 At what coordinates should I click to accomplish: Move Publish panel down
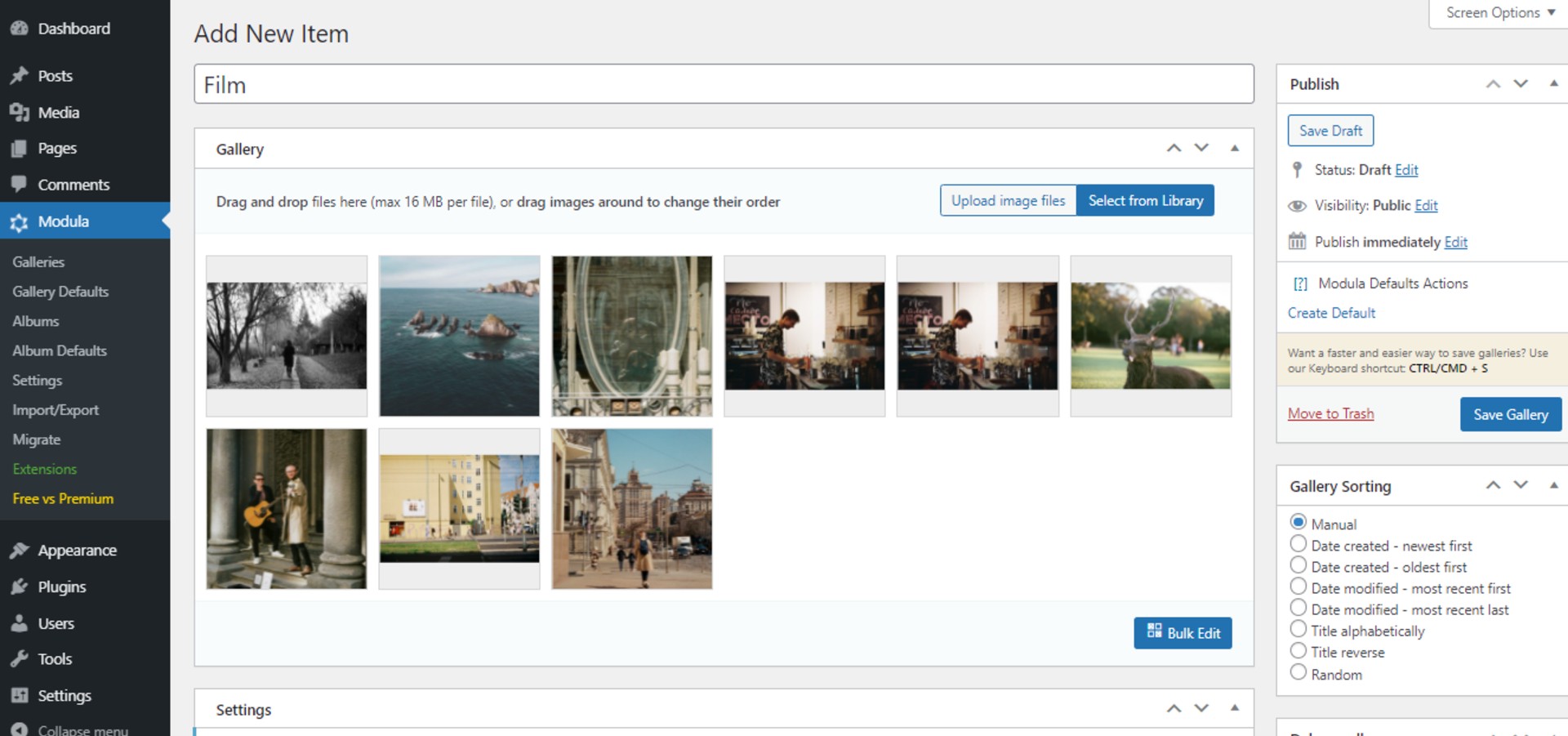pos(1521,83)
